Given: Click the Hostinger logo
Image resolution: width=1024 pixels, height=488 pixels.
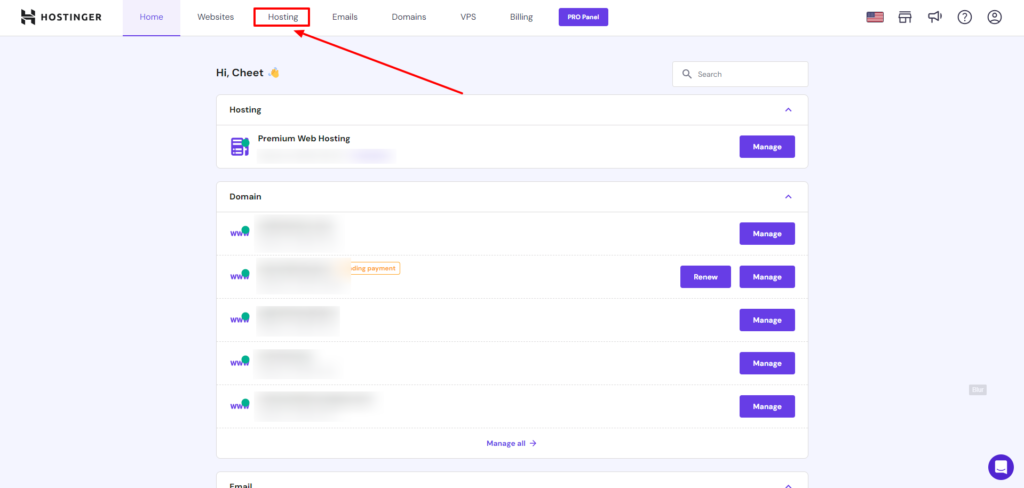Looking at the screenshot, I should [60, 17].
